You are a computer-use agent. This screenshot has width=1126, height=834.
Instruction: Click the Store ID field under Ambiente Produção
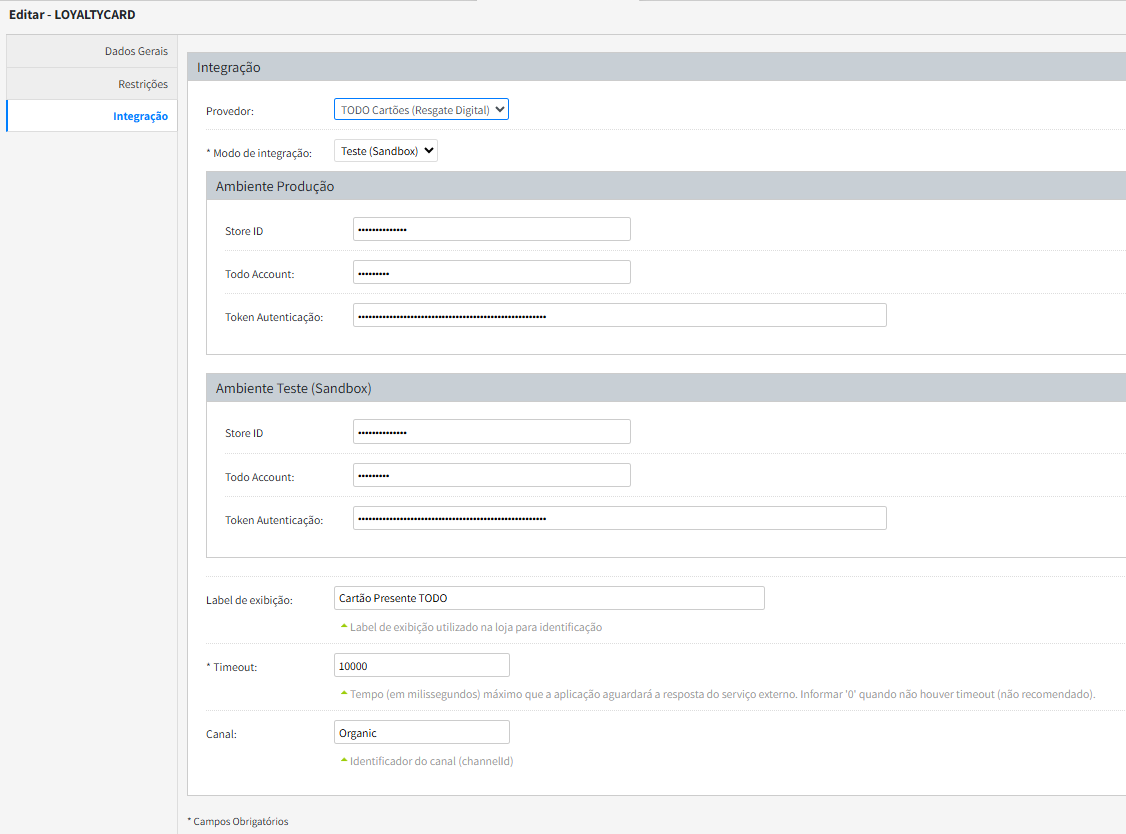pyautogui.click(x=491, y=230)
